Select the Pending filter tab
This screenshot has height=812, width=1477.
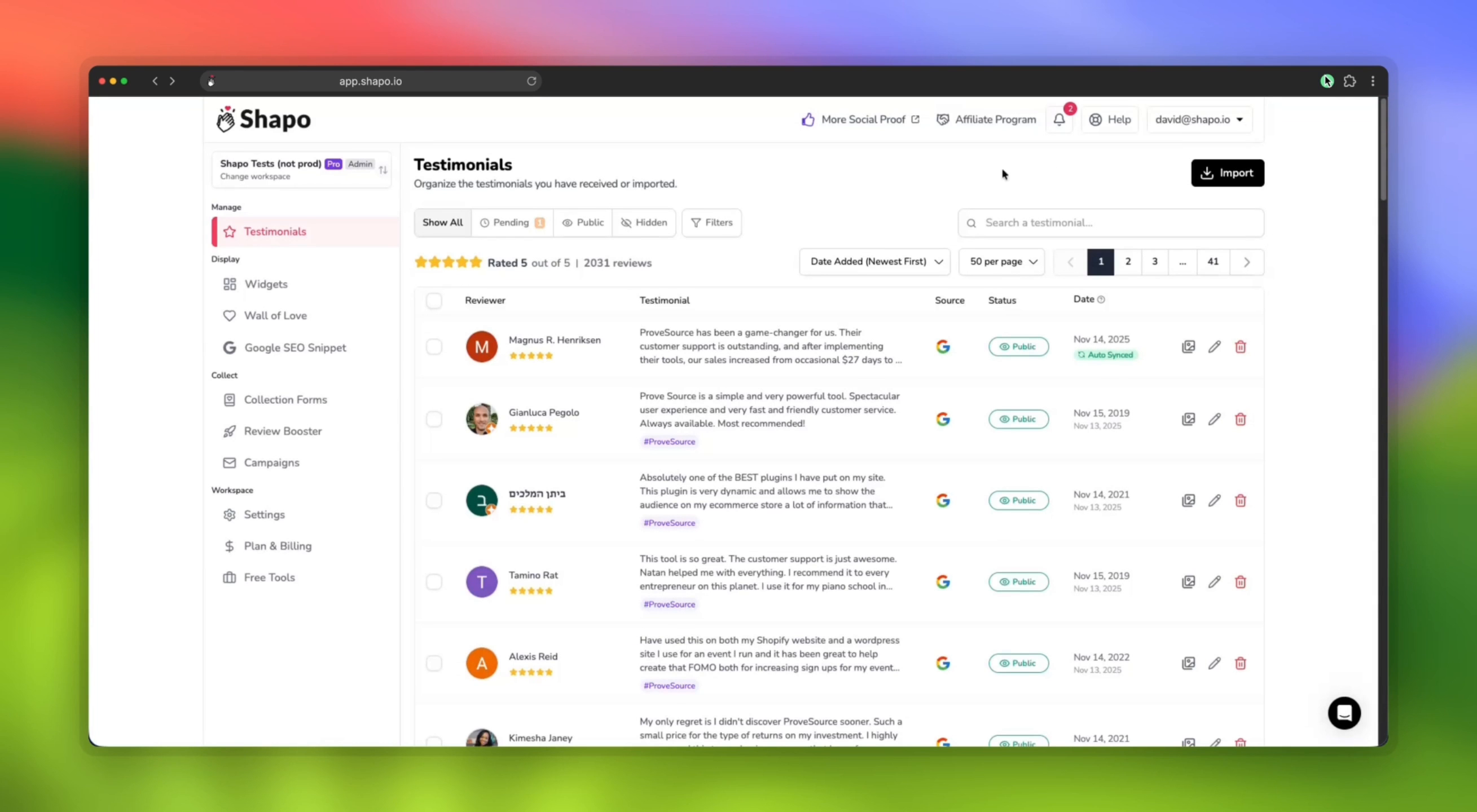[x=512, y=223]
